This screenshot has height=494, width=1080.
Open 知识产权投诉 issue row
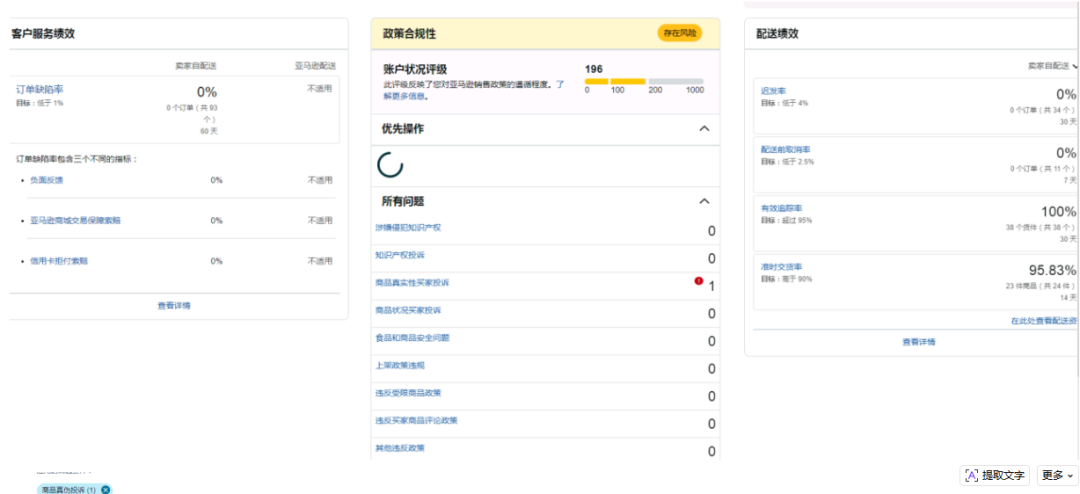(545, 258)
